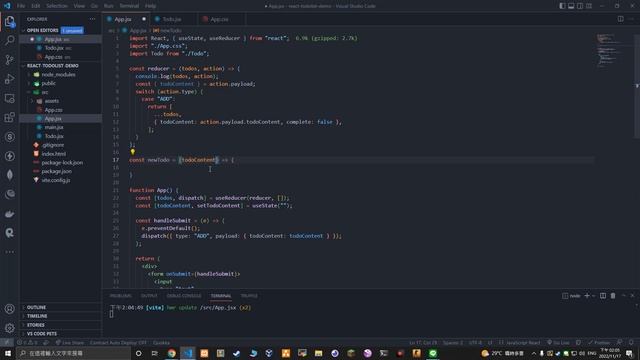Toggle the secondary side bar layout button
This screenshot has width=640, height=360.
tap(580, 6)
